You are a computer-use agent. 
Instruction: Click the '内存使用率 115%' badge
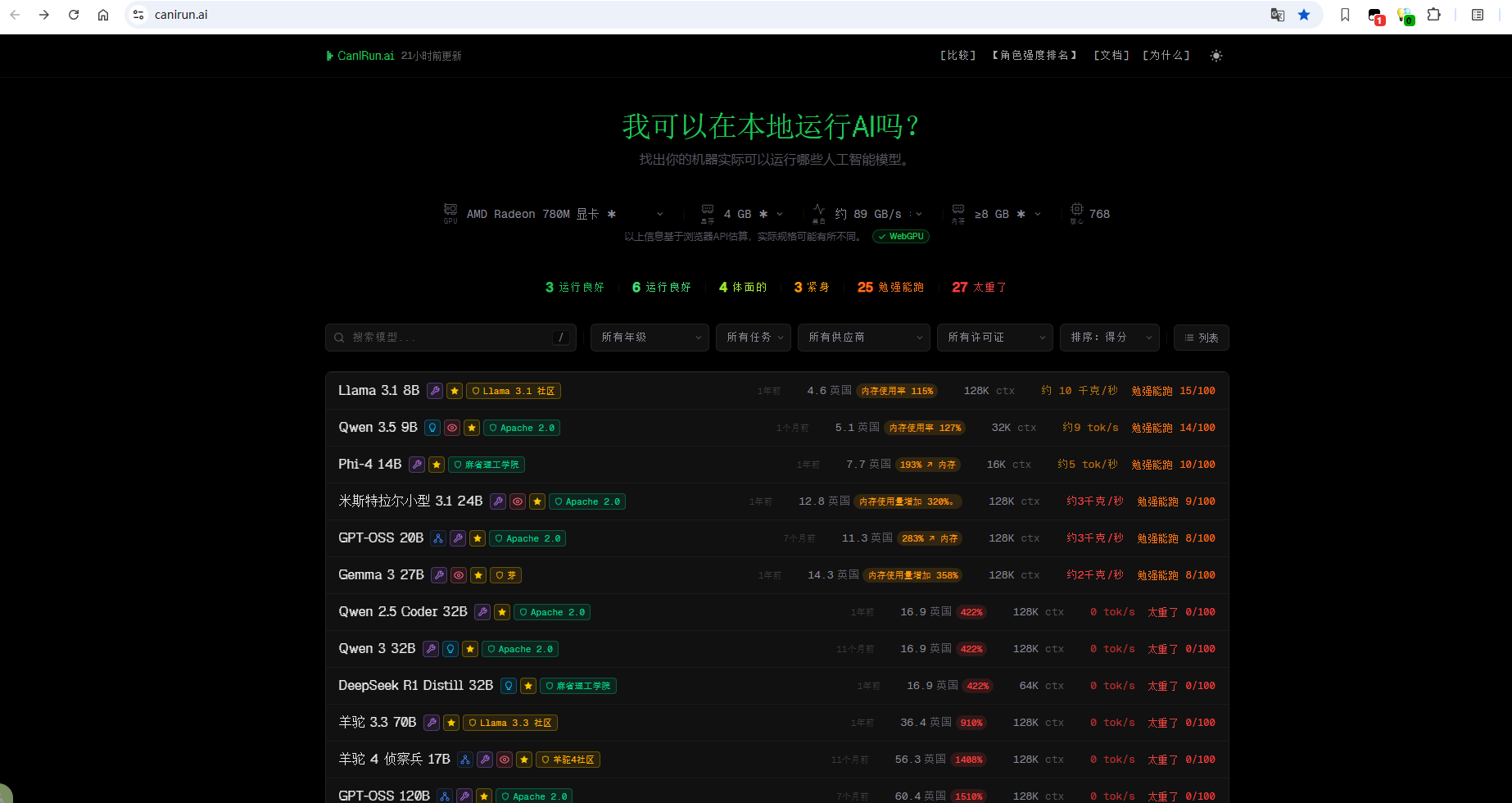pyautogui.click(x=897, y=391)
